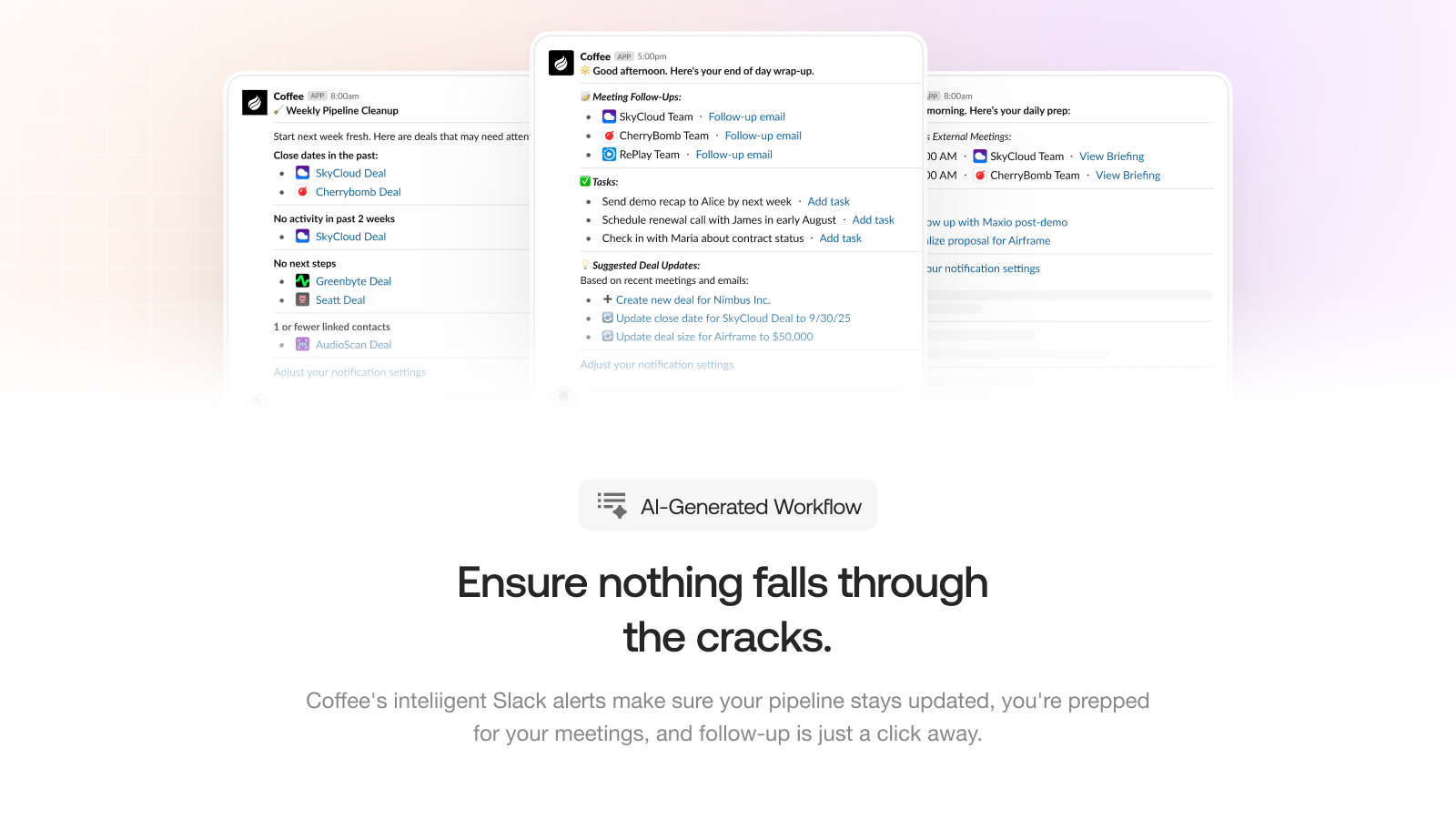The image size is (1456, 819).
Task: Click the Coffee app avatar in the 5:00pm message
Action: 561,63
